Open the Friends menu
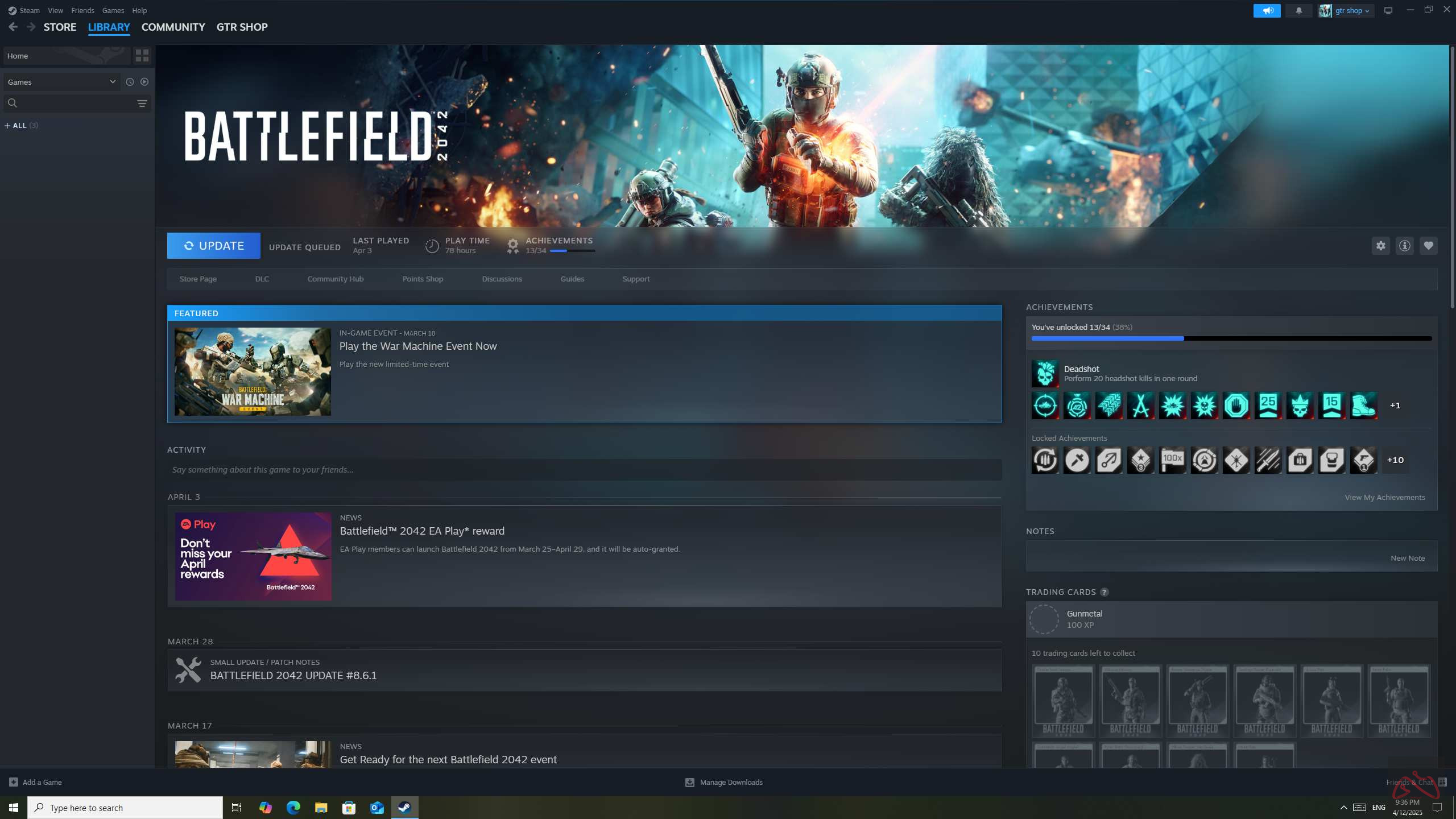This screenshot has width=1456, height=819. 82,10
